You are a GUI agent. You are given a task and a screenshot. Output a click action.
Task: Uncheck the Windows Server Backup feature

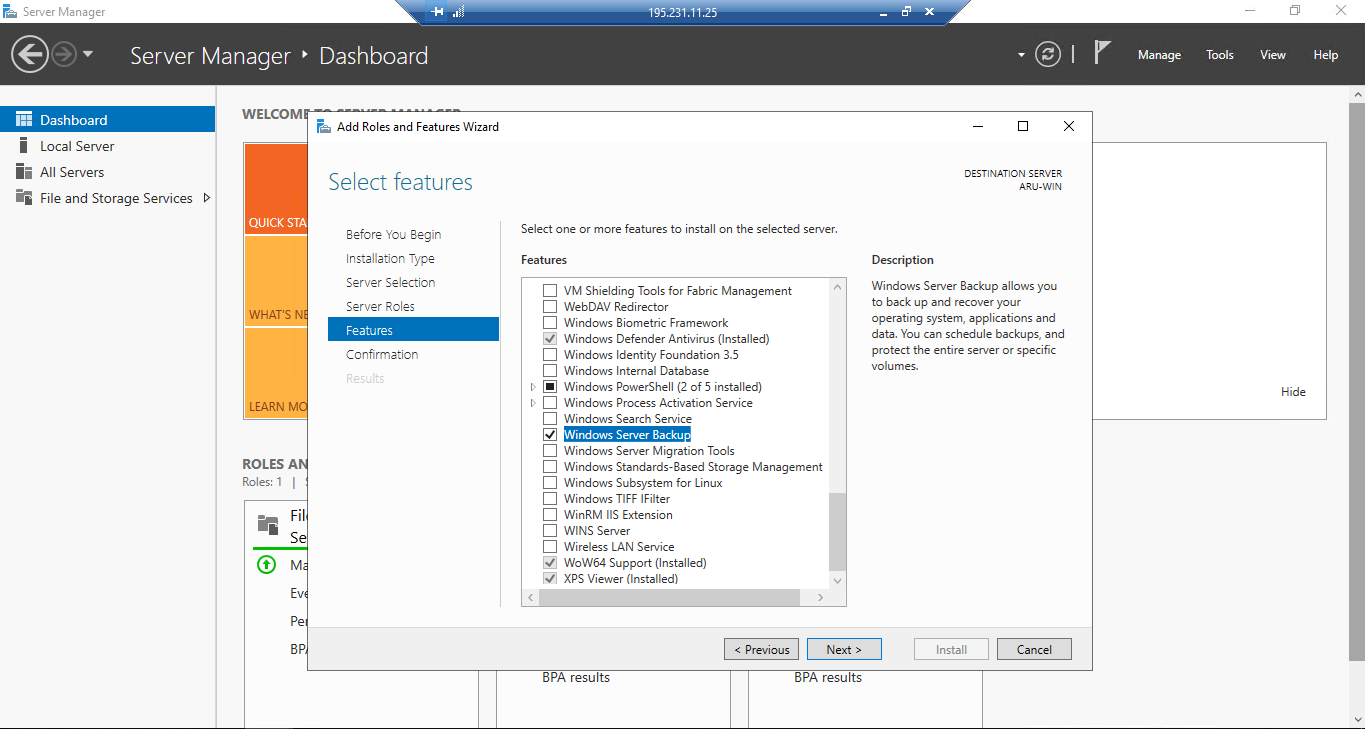(x=550, y=434)
